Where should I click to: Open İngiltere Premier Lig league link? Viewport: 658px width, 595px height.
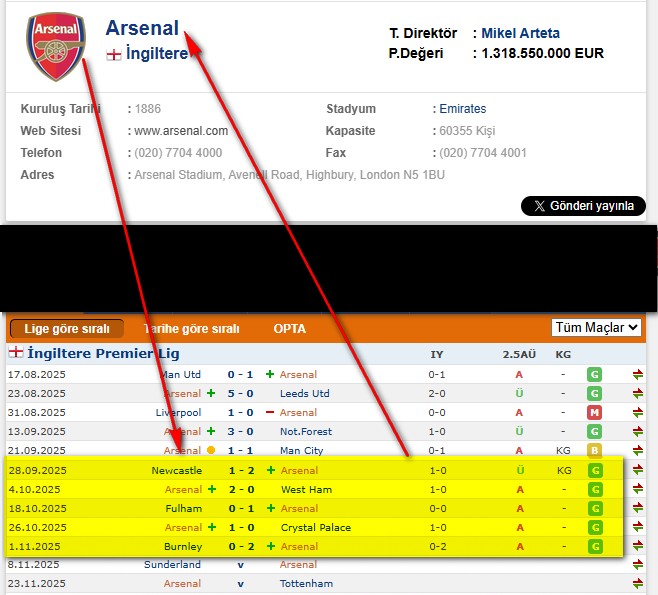tap(105, 353)
